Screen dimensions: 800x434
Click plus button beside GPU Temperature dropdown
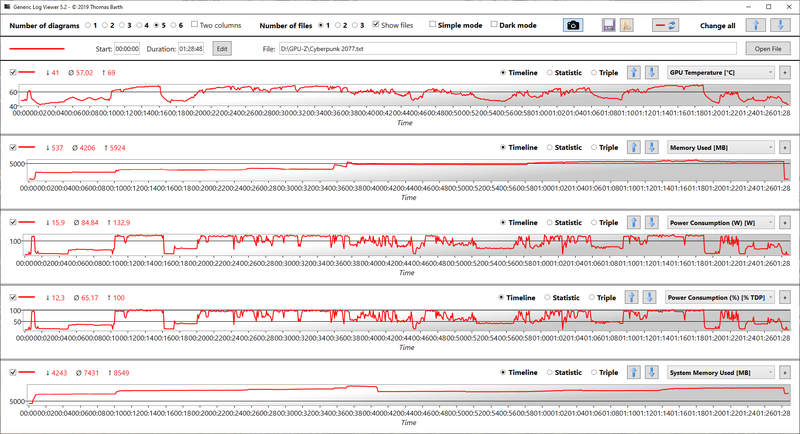(785, 72)
